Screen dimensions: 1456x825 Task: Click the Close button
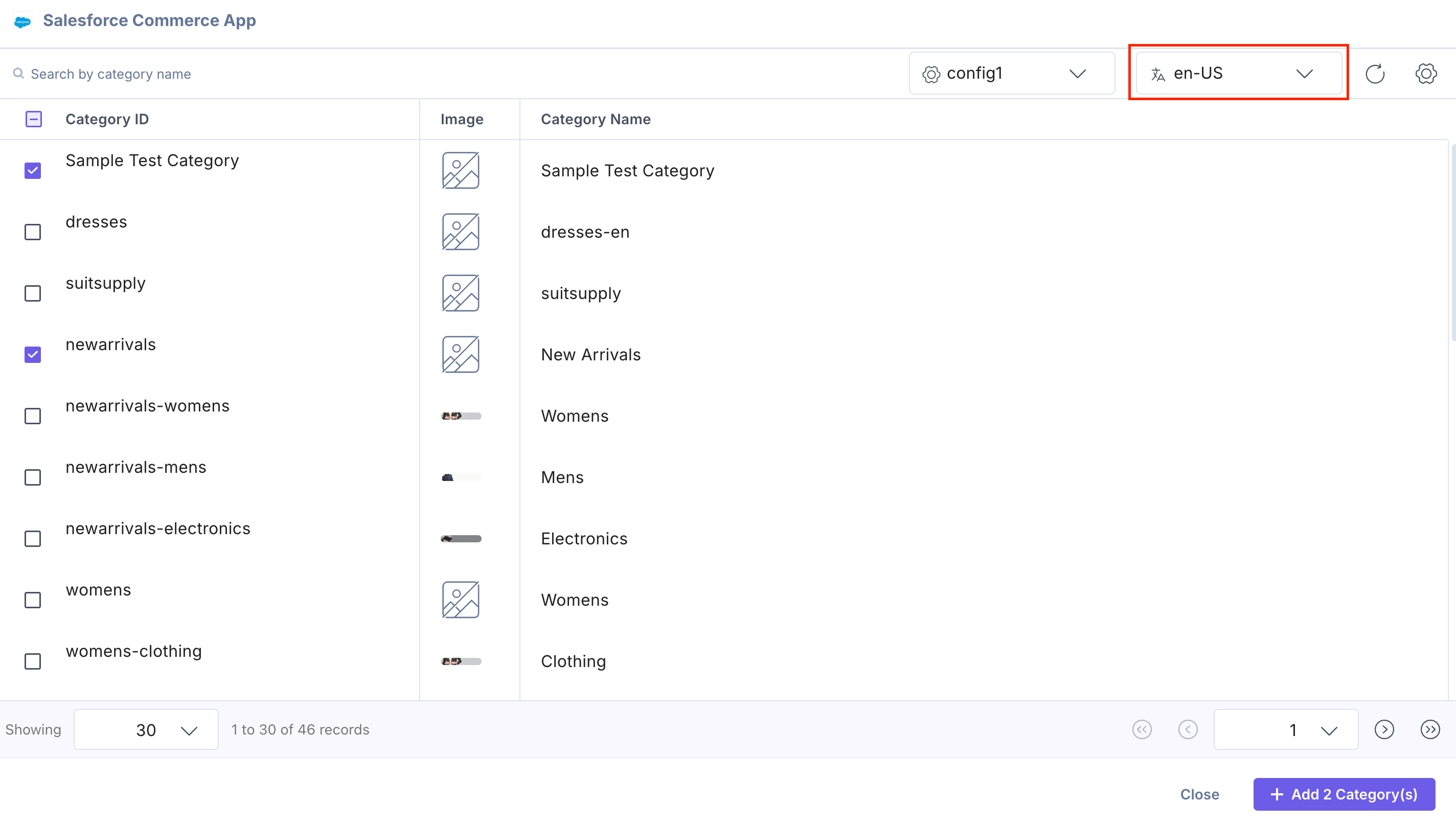click(1199, 794)
